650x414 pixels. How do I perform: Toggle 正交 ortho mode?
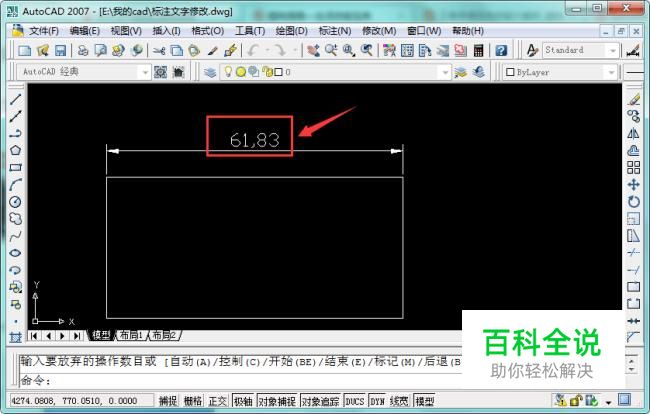pyautogui.click(x=218, y=401)
